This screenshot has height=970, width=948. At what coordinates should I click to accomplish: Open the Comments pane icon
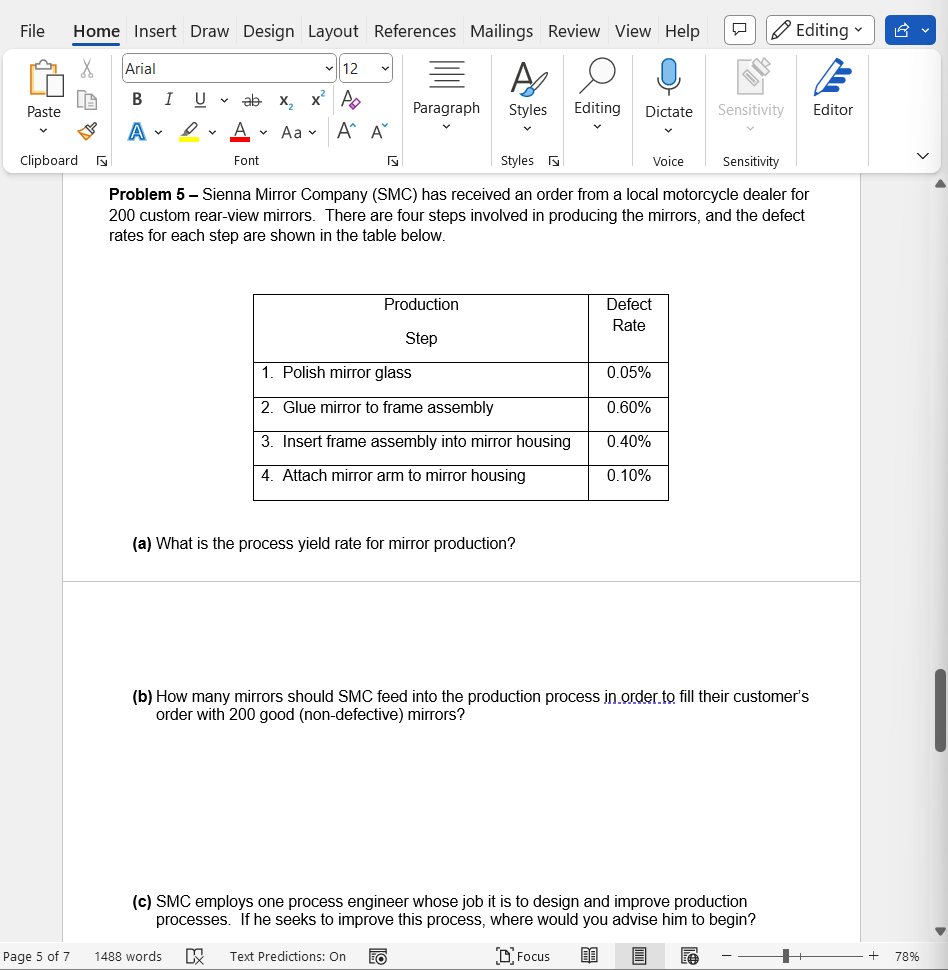739,30
